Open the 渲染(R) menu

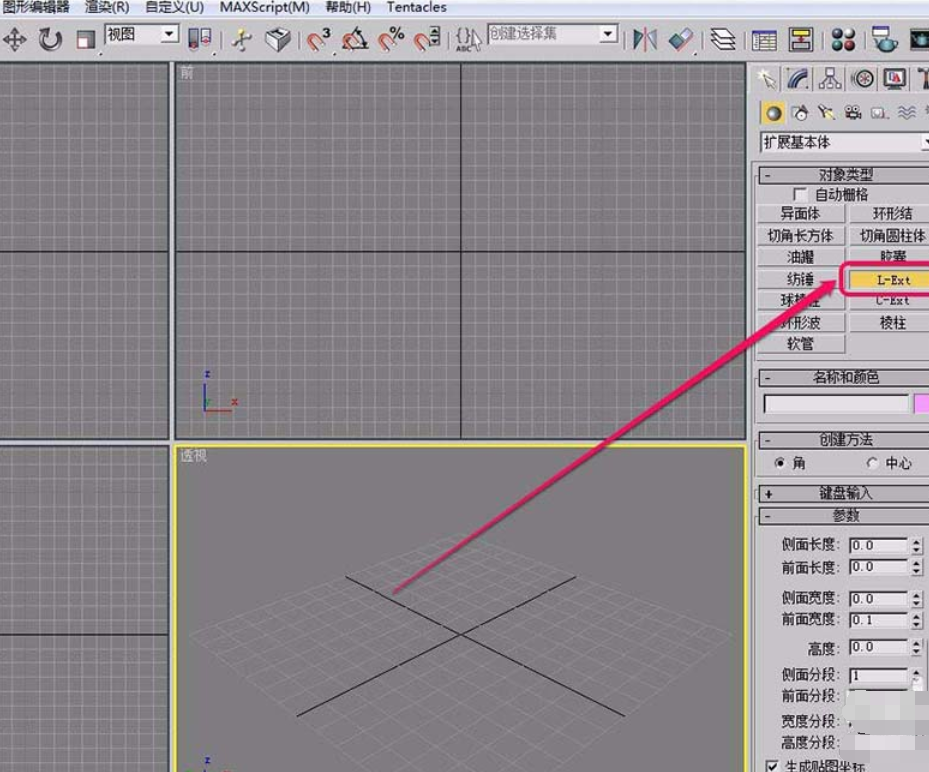[107, 7]
